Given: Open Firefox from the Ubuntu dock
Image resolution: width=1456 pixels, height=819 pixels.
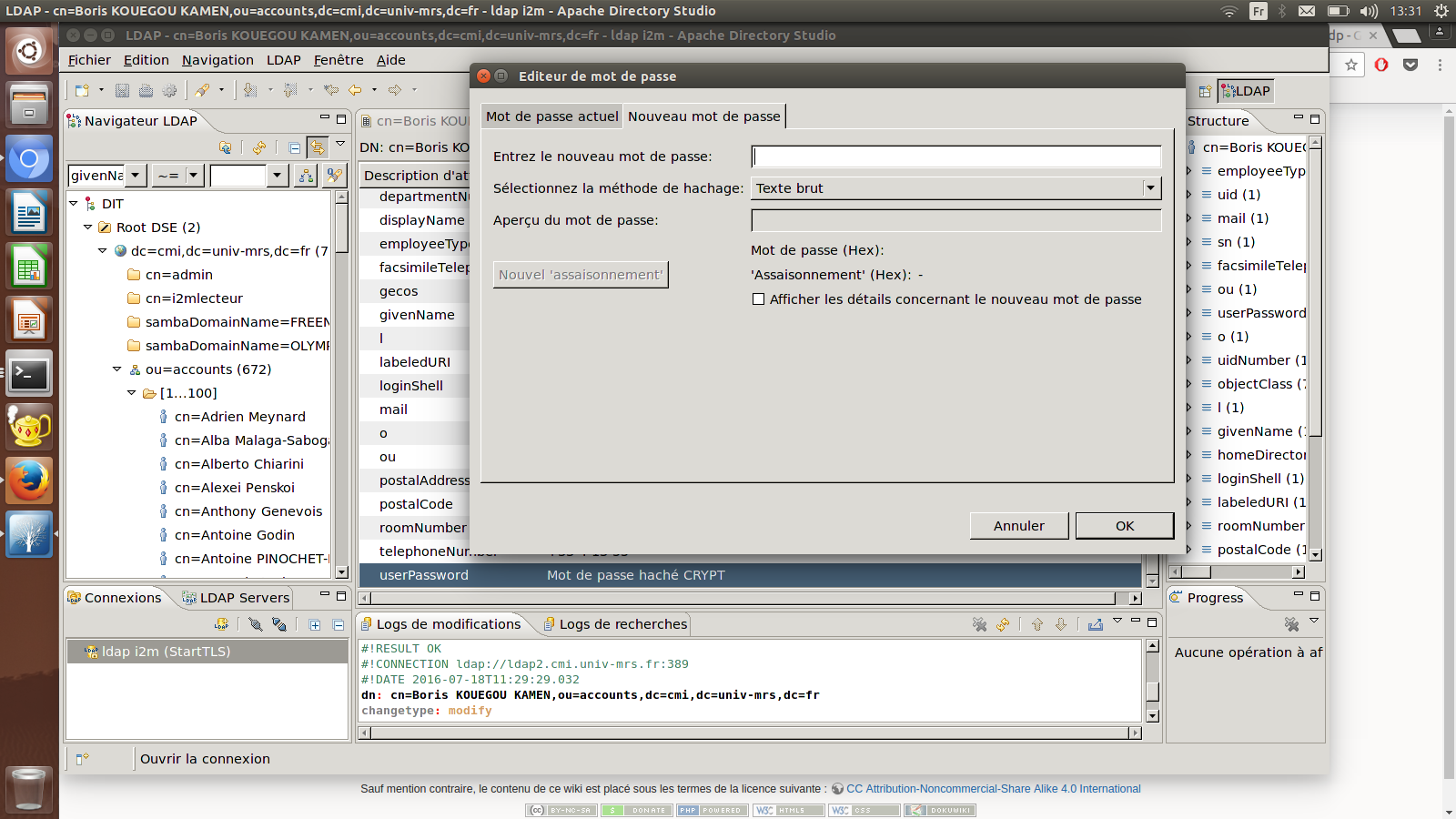Looking at the screenshot, I should click(29, 480).
